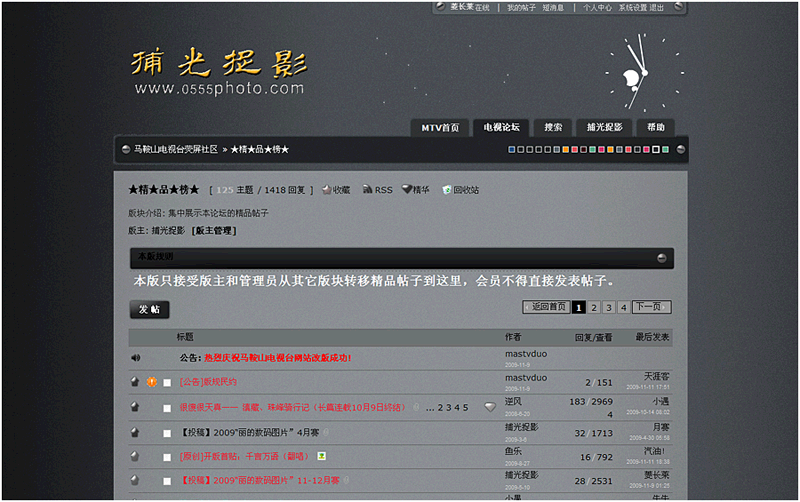The height and width of the screenshot is (502, 800).
Task: Click the orange sticky icon beside 版规民约
Action: coord(152,382)
